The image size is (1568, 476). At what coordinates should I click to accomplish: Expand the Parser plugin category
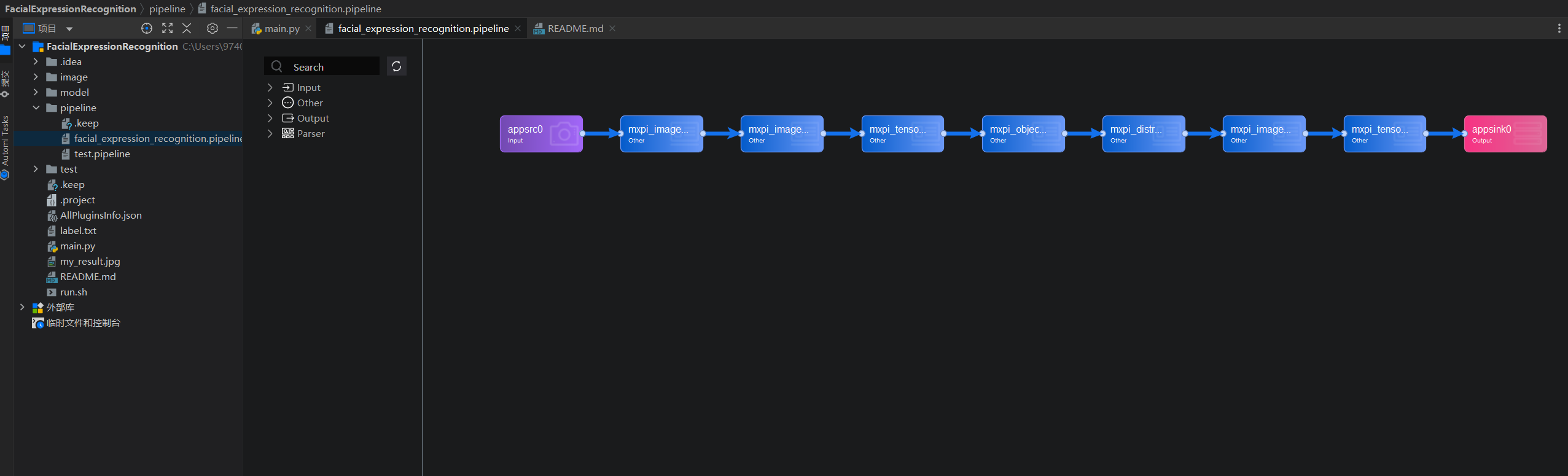click(x=270, y=133)
